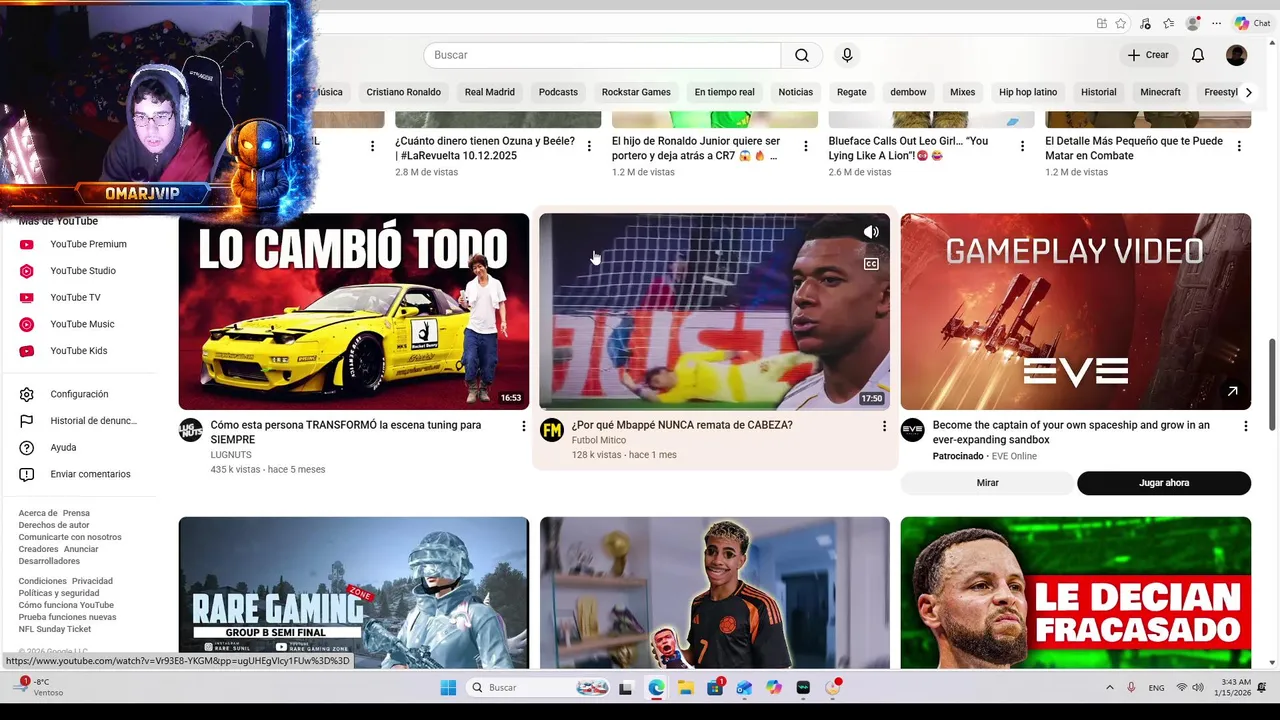1280x720 pixels.
Task: Click the YouTube search magnifier button
Action: click(802, 55)
